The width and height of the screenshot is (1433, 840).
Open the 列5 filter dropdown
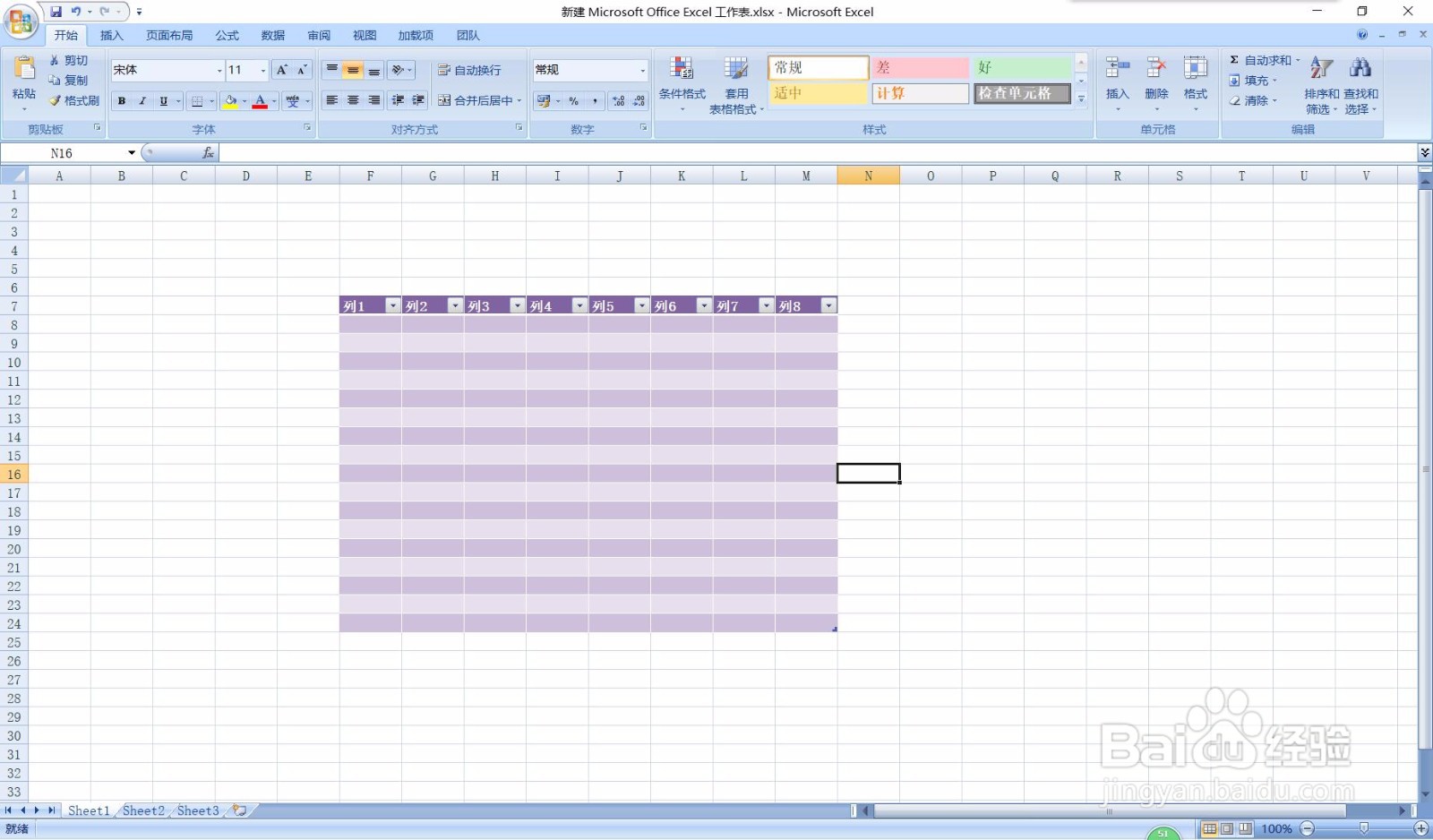tap(641, 306)
